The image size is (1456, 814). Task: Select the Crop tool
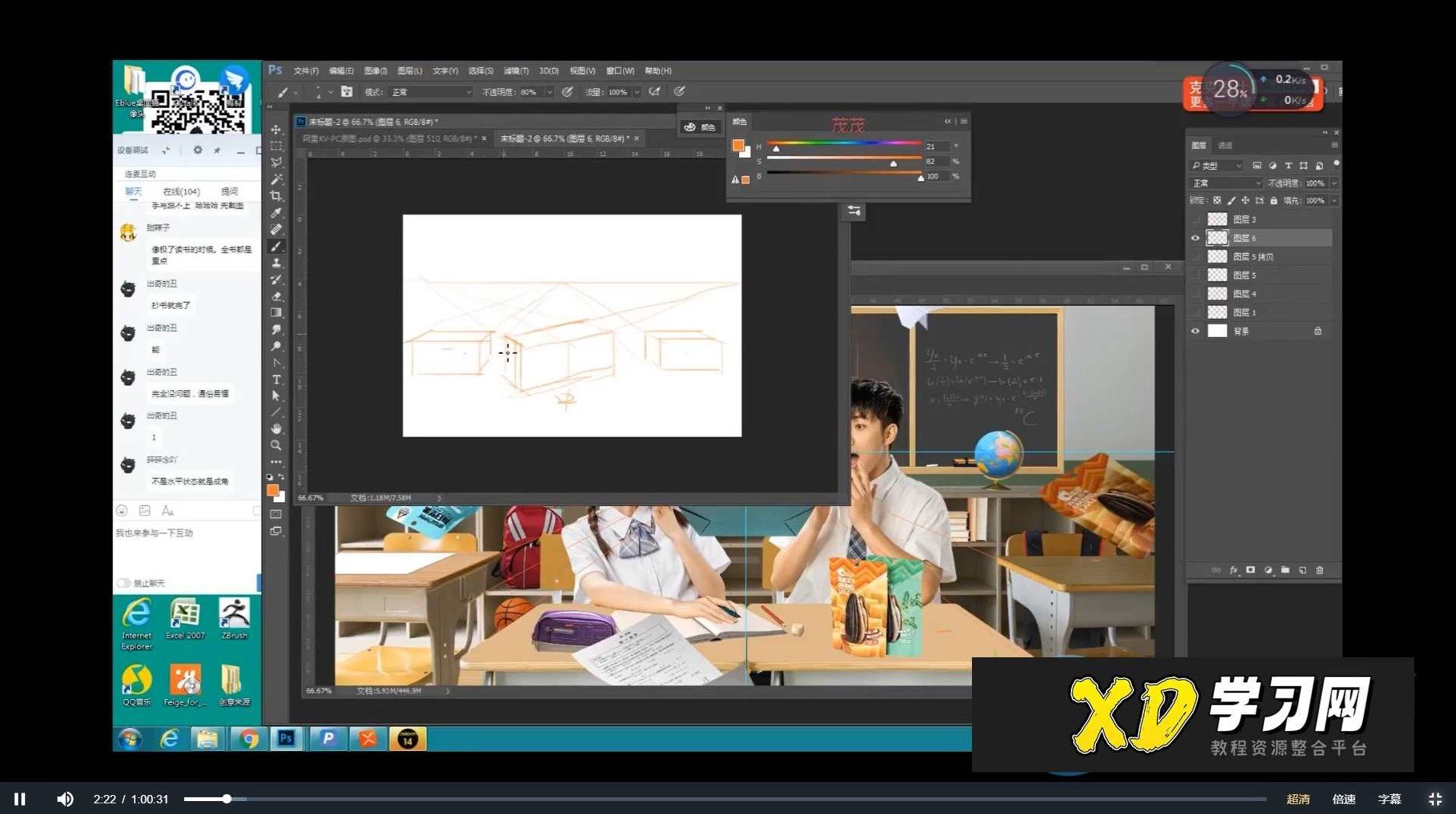click(276, 196)
